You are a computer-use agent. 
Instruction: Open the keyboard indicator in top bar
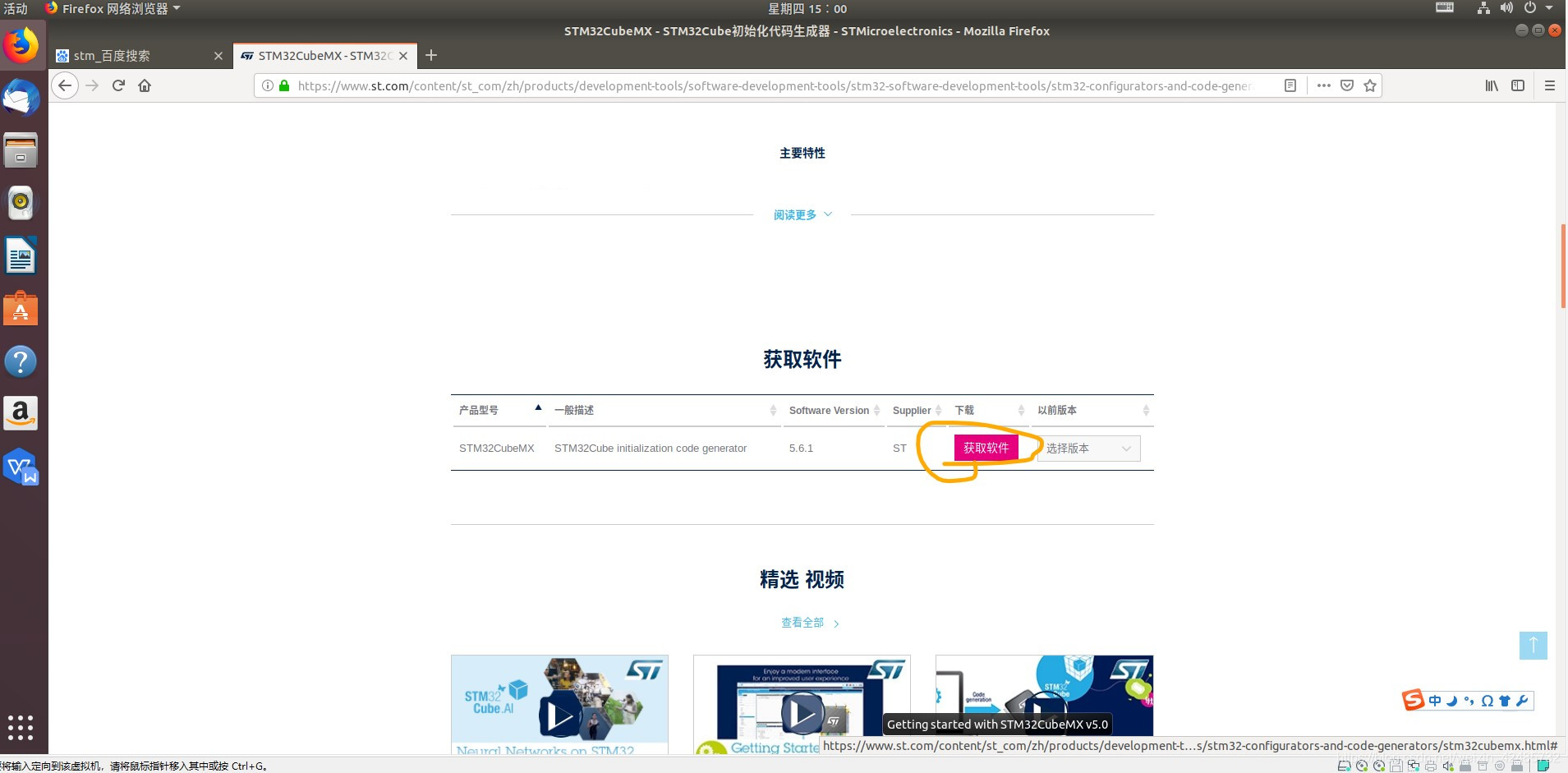click(1445, 8)
